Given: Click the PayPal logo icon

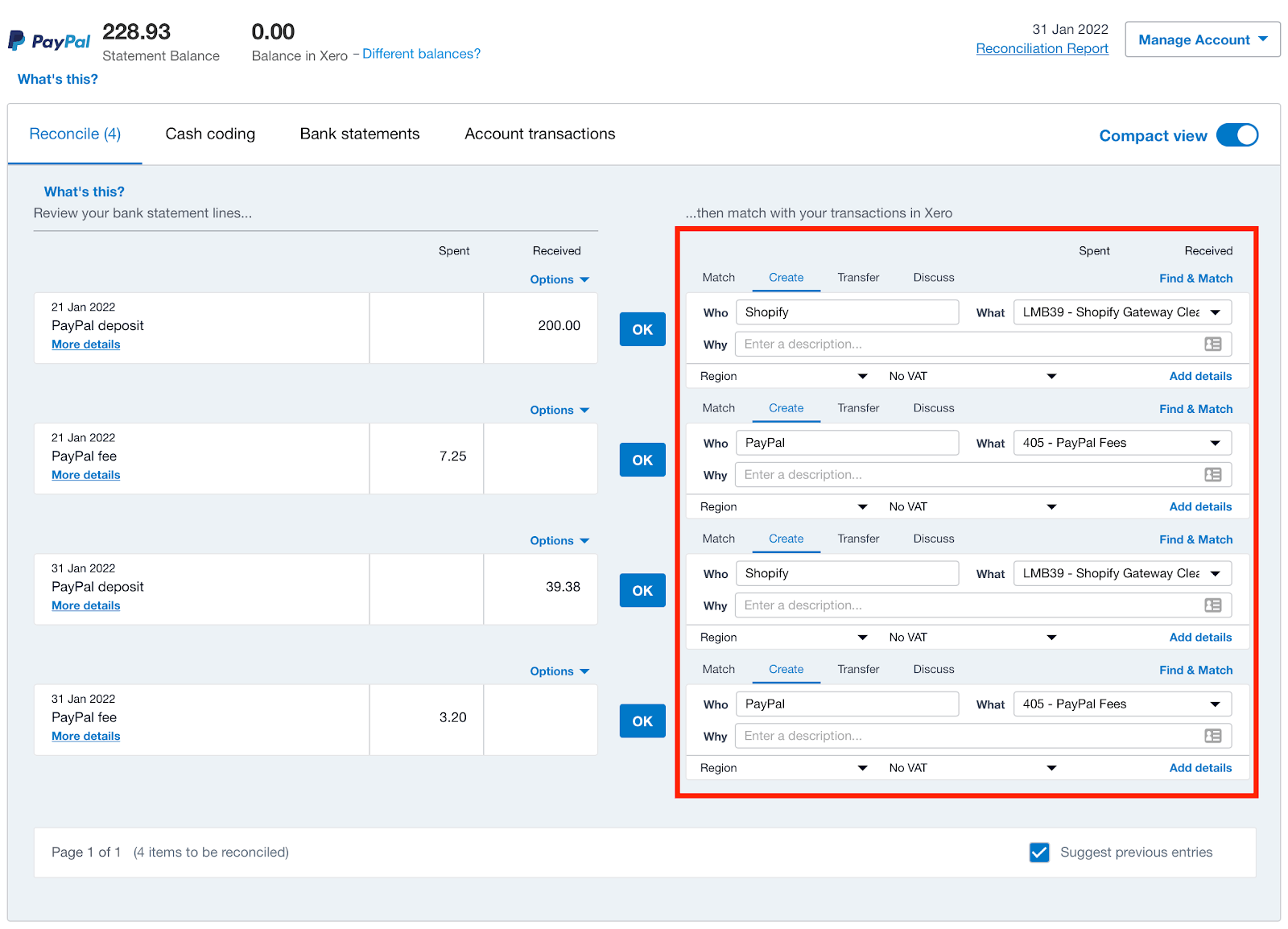Looking at the screenshot, I should coord(16,39).
